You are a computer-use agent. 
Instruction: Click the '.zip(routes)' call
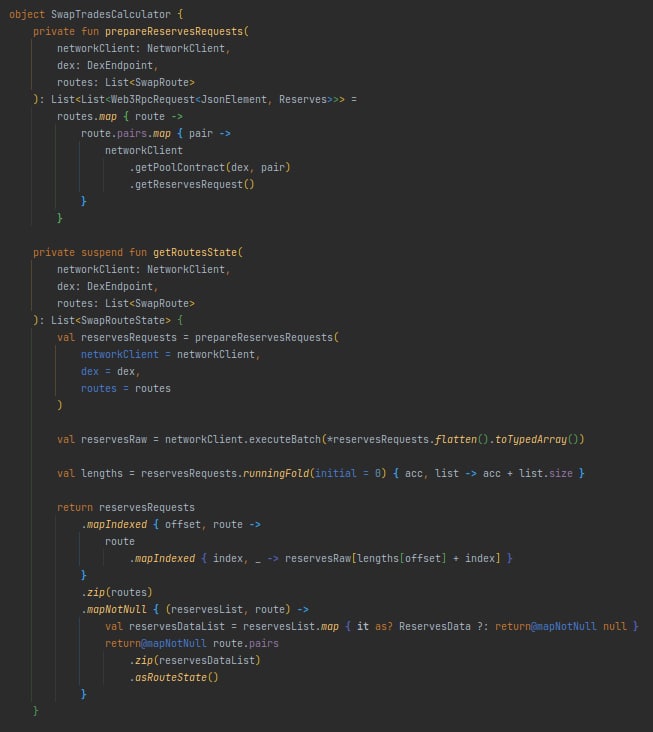coord(117,592)
